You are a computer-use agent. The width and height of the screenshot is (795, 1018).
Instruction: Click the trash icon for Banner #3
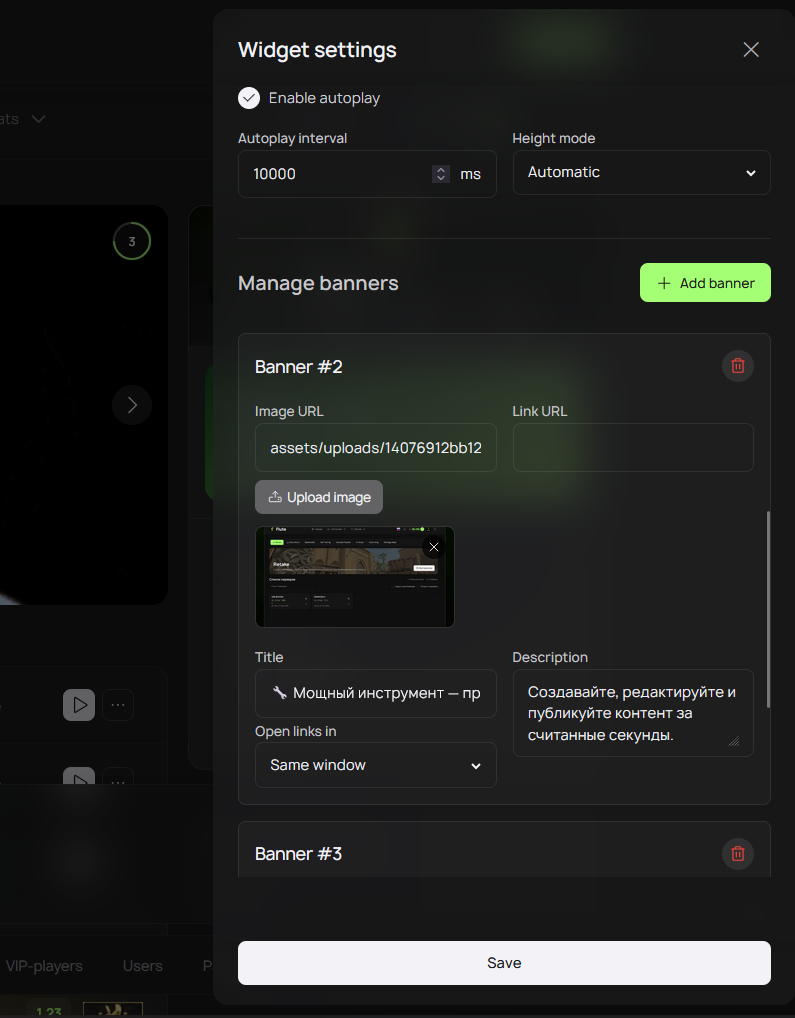738,853
